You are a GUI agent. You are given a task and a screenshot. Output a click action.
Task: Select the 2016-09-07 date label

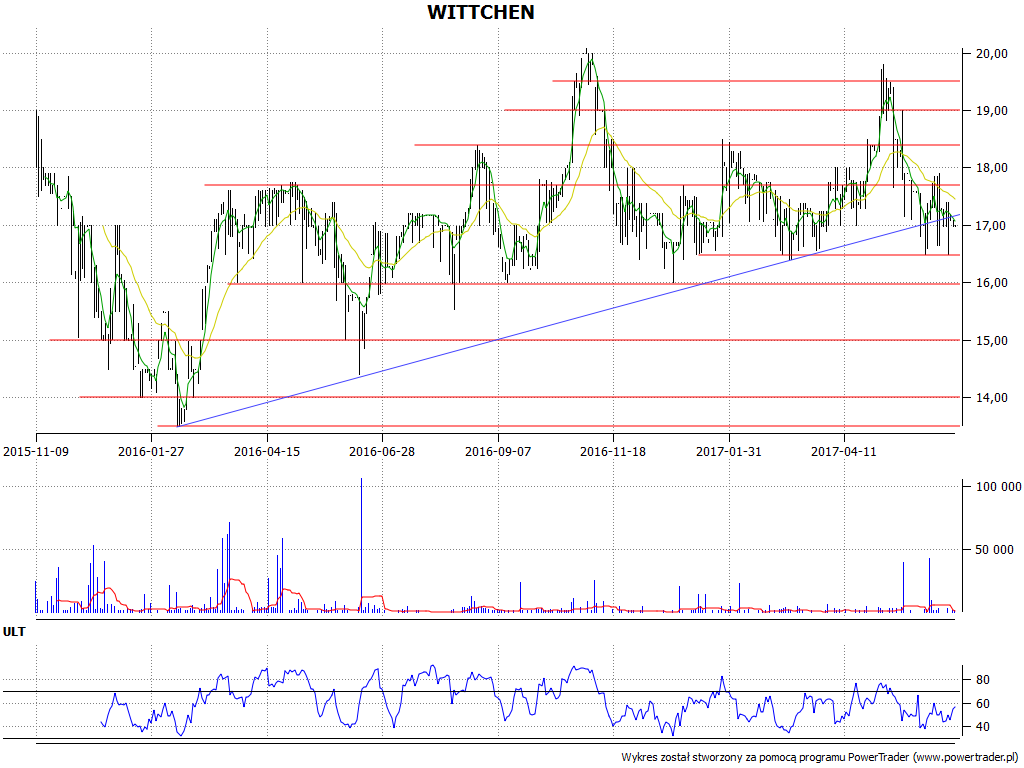point(498,451)
